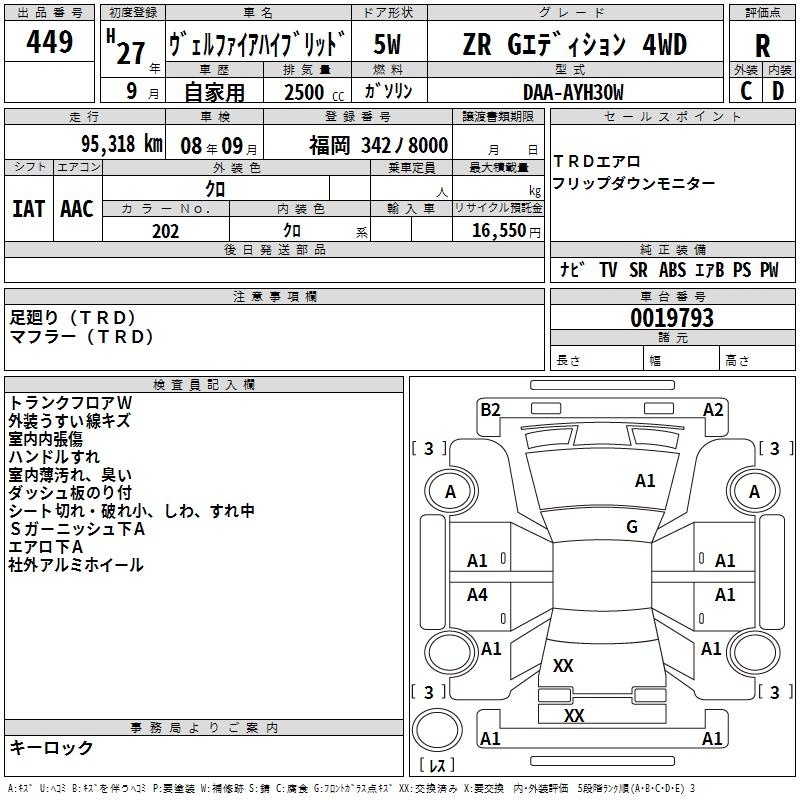
Task: Click the color number 202 field
Action: [x=166, y=231]
